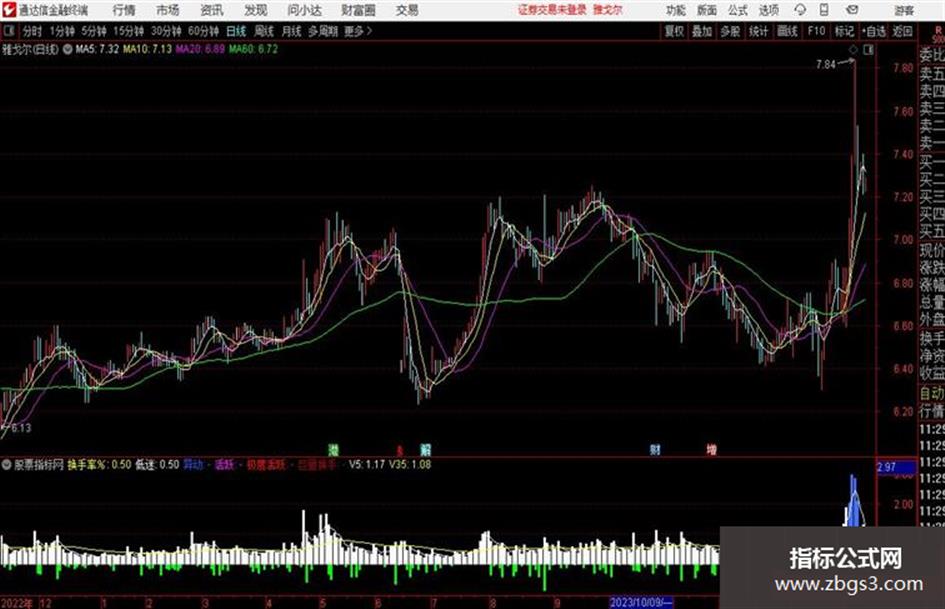945x609 pixels.
Task: Click the purple 活跃 indicator label
Action: (224, 465)
